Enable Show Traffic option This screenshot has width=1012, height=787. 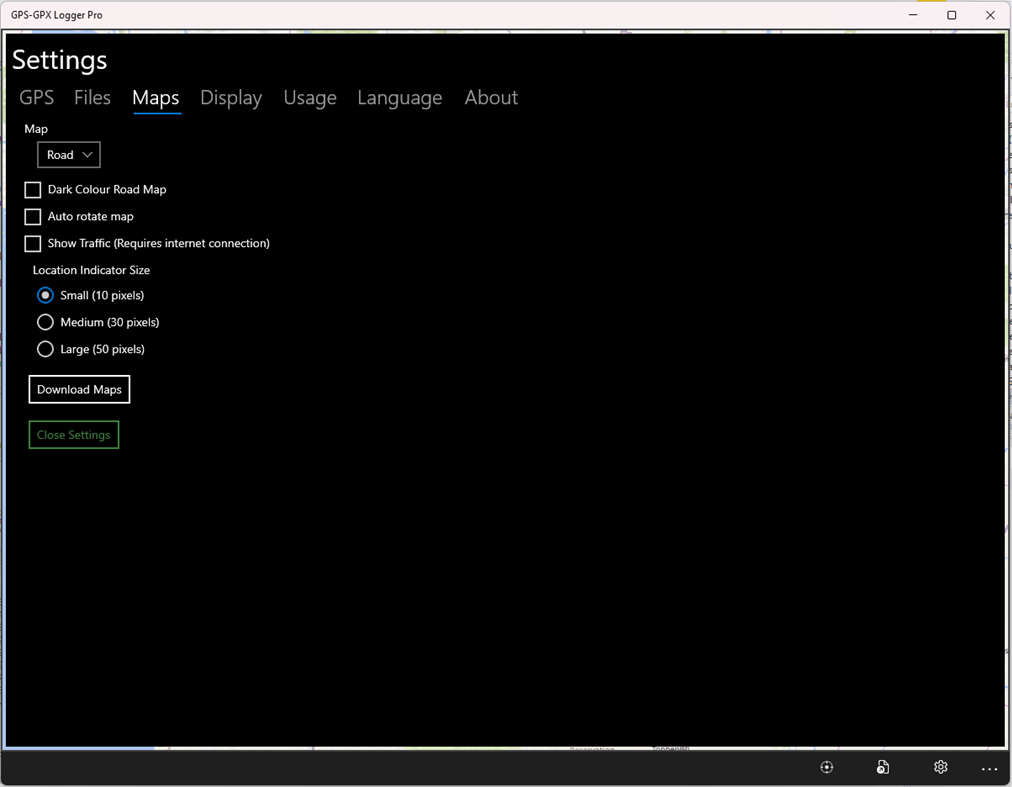[32, 243]
